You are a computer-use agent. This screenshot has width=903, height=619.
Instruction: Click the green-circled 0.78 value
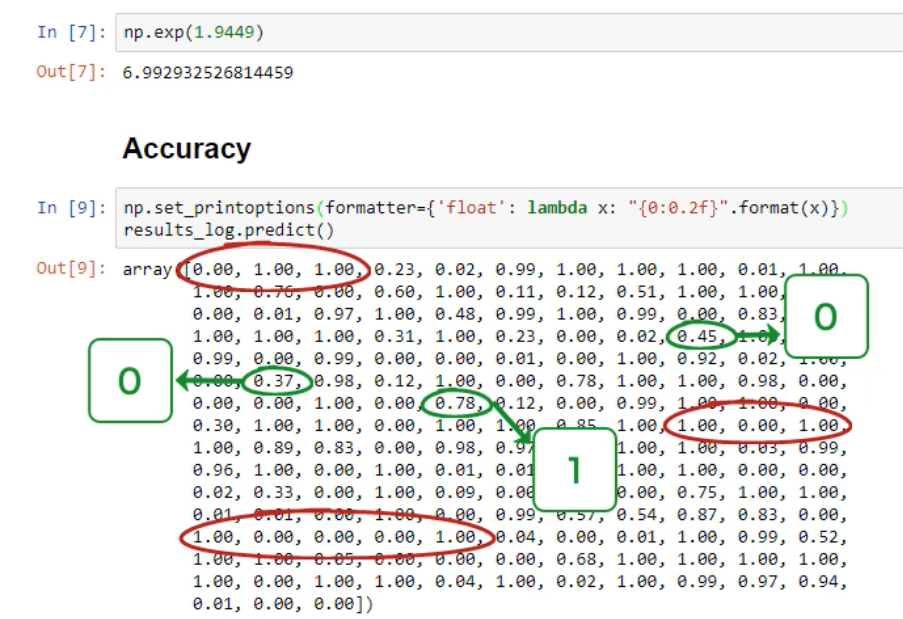pyautogui.click(x=455, y=402)
